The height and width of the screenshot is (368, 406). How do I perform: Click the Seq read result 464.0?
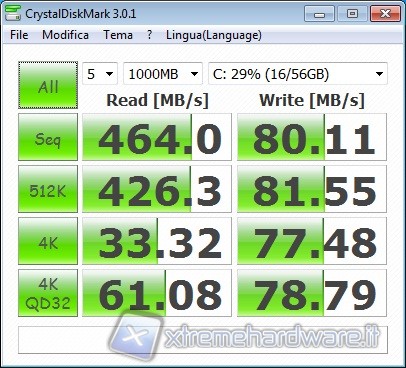click(x=157, y=137)
